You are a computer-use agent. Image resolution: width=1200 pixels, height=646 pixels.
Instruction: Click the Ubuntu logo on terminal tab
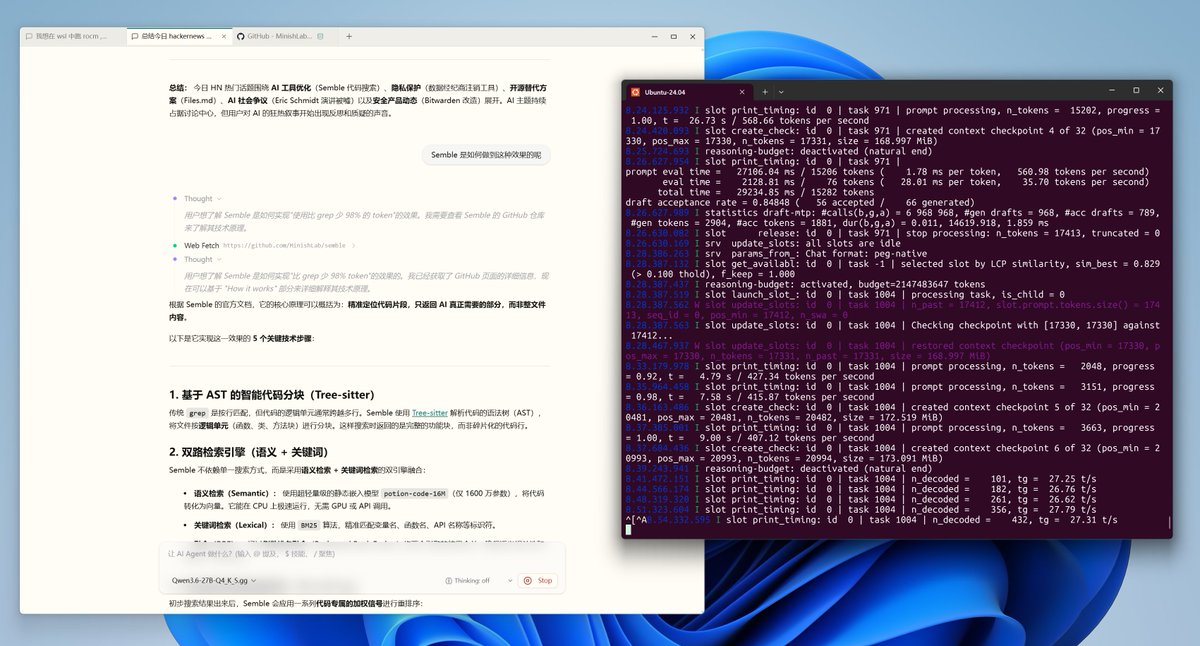[635, 90]
